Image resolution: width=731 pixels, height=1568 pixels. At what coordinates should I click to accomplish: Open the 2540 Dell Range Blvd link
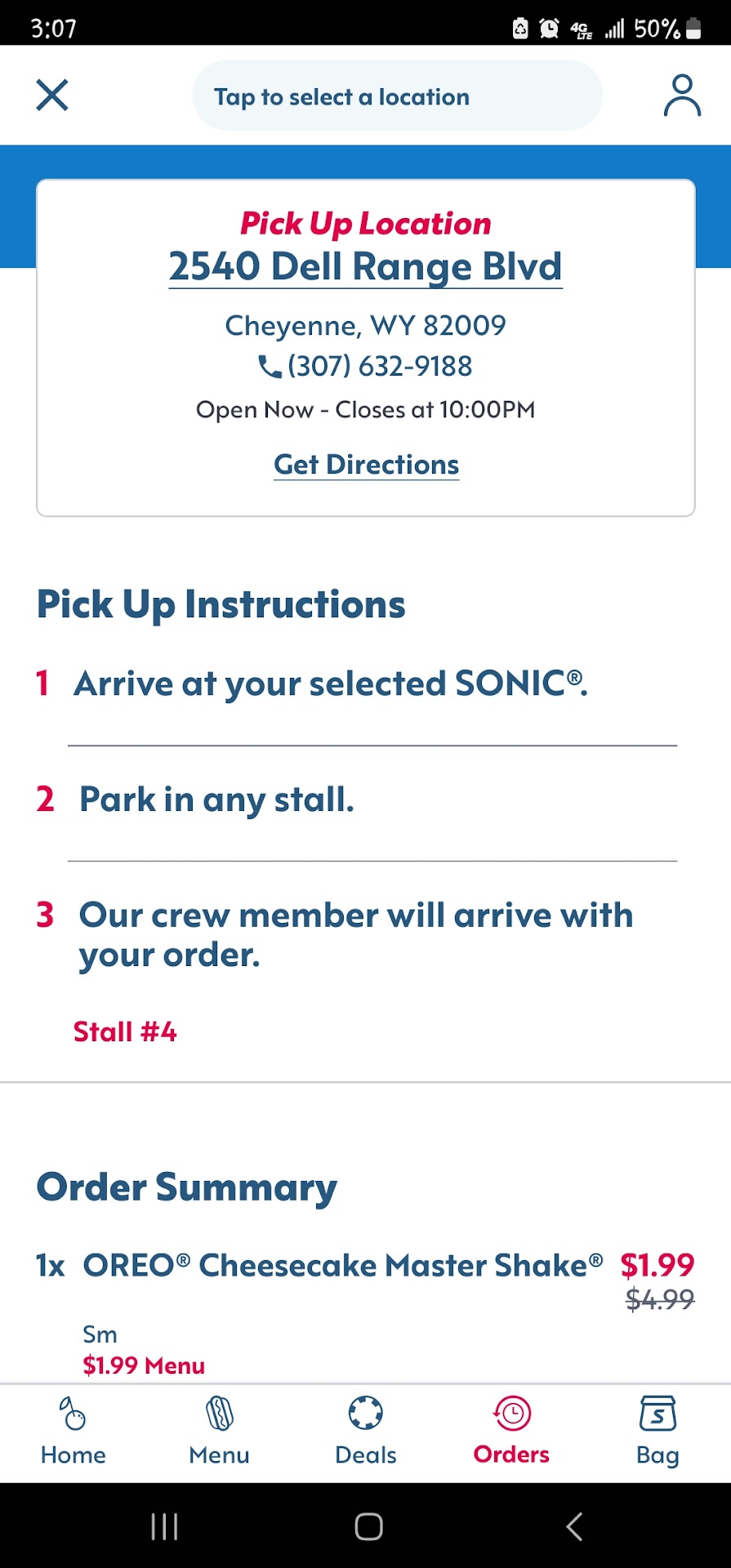[365, 267]
